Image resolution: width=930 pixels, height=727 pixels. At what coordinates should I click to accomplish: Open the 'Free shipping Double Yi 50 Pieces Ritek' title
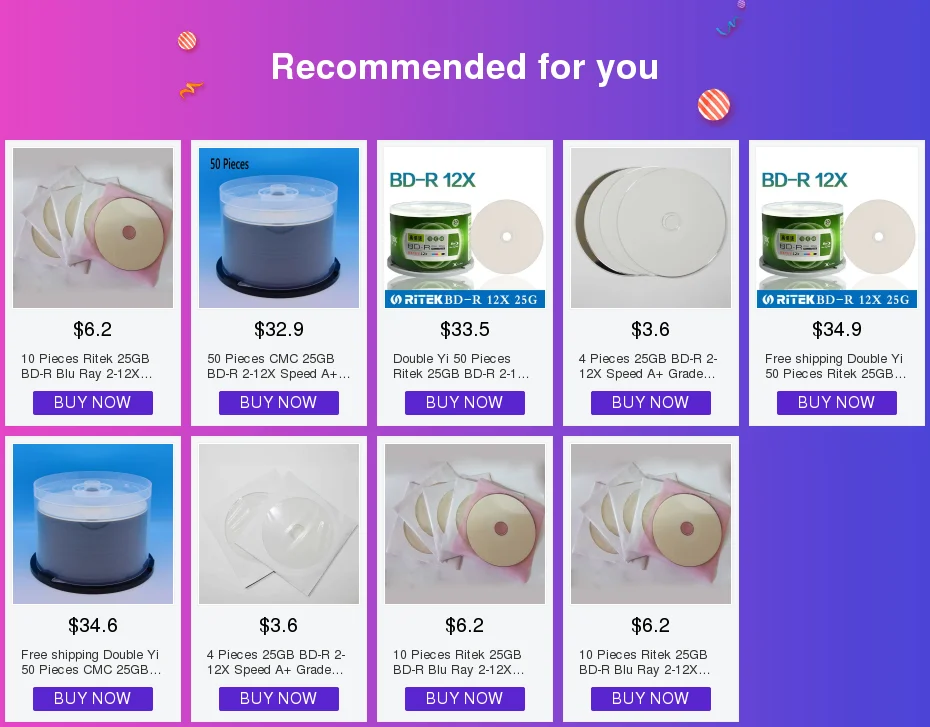(x=836, y=366)
